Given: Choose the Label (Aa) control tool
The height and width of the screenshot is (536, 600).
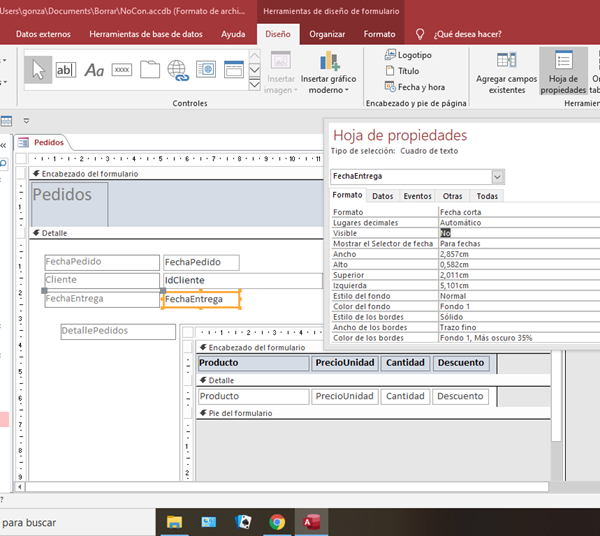Looking at the screenshot, I should pos(94,69).
